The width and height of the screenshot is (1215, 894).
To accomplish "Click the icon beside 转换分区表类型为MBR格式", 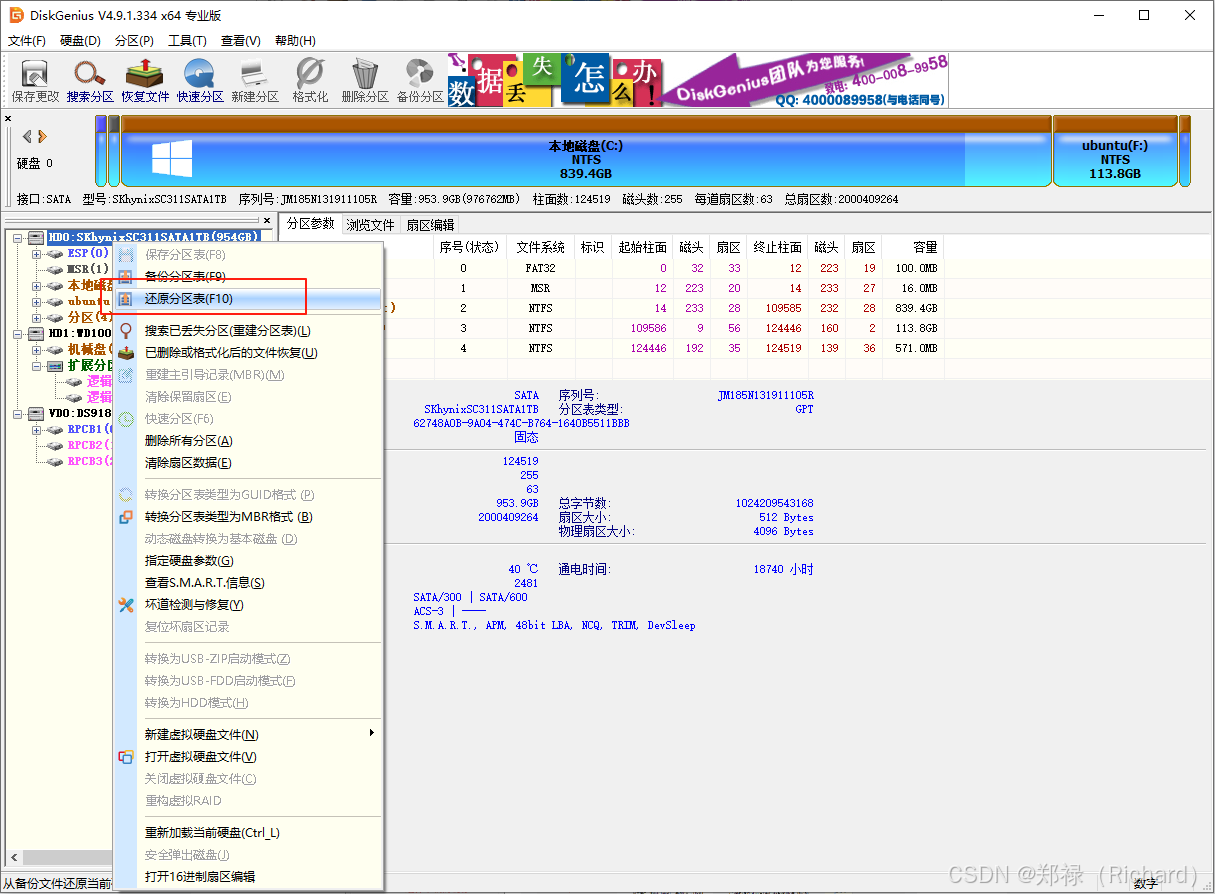I will click(126, 517).
